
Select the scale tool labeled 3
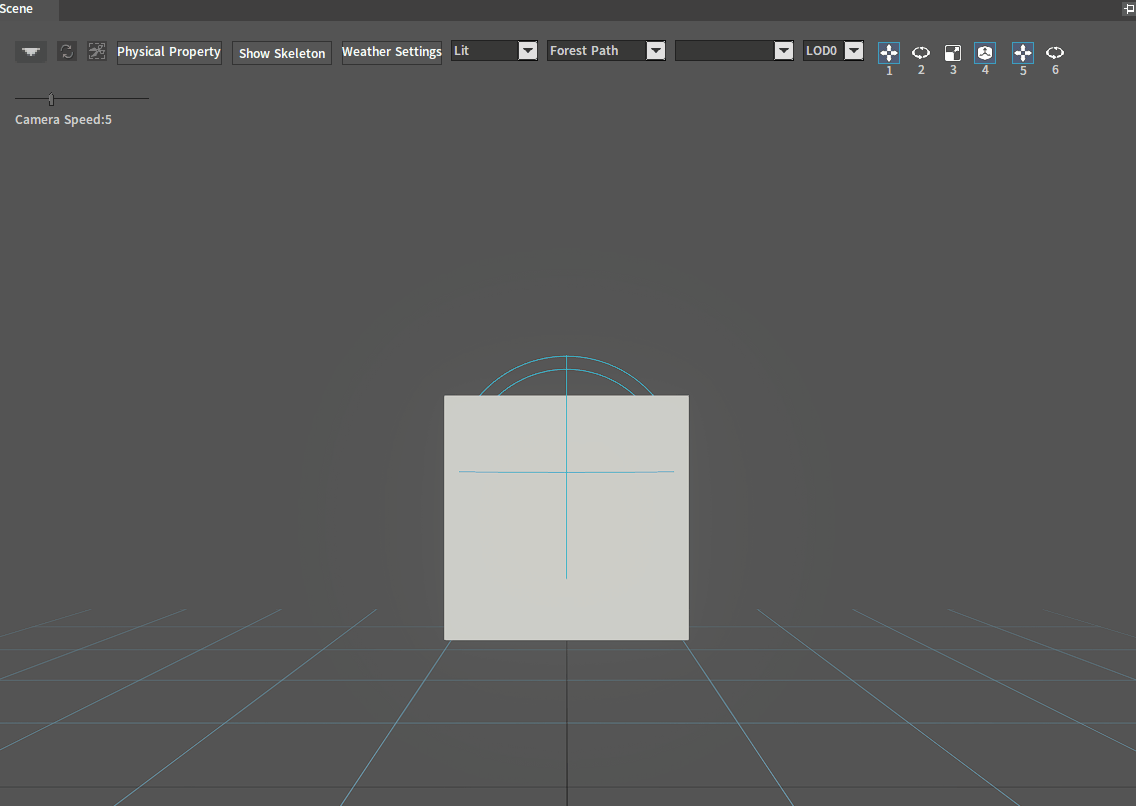coord(953,53)
